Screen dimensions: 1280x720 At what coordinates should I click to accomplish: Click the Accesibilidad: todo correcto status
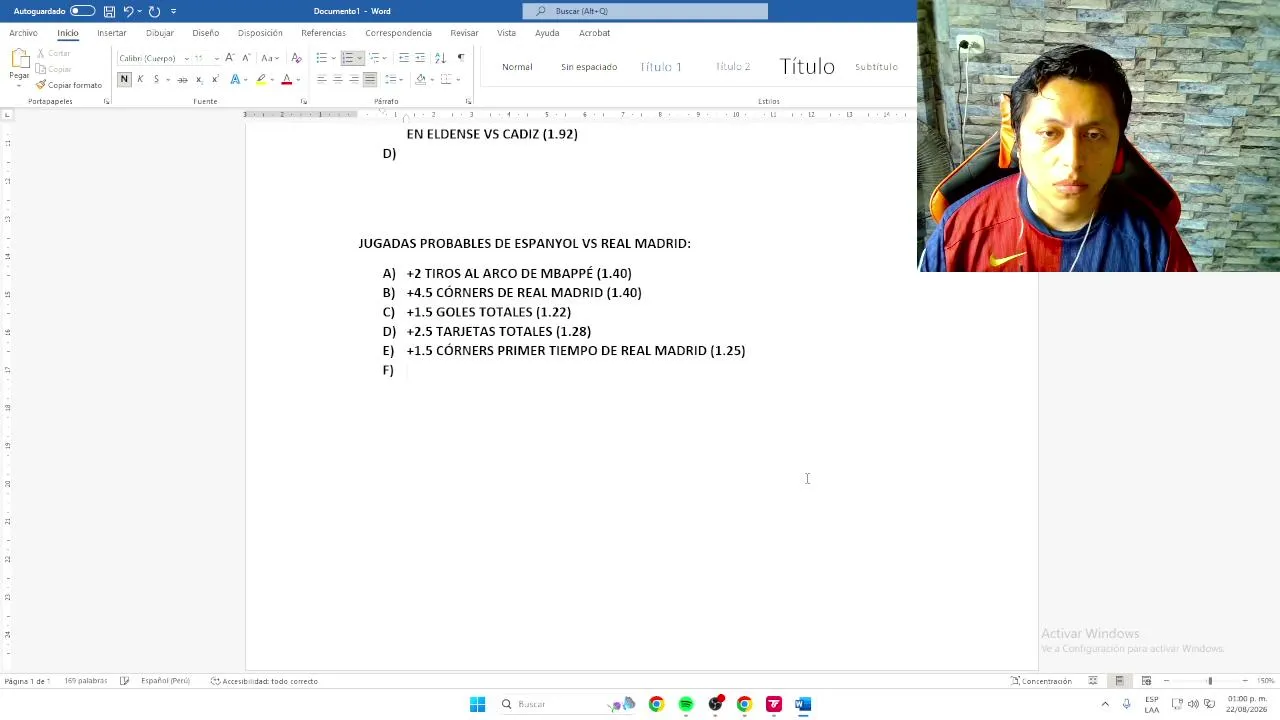pos(264,681)
